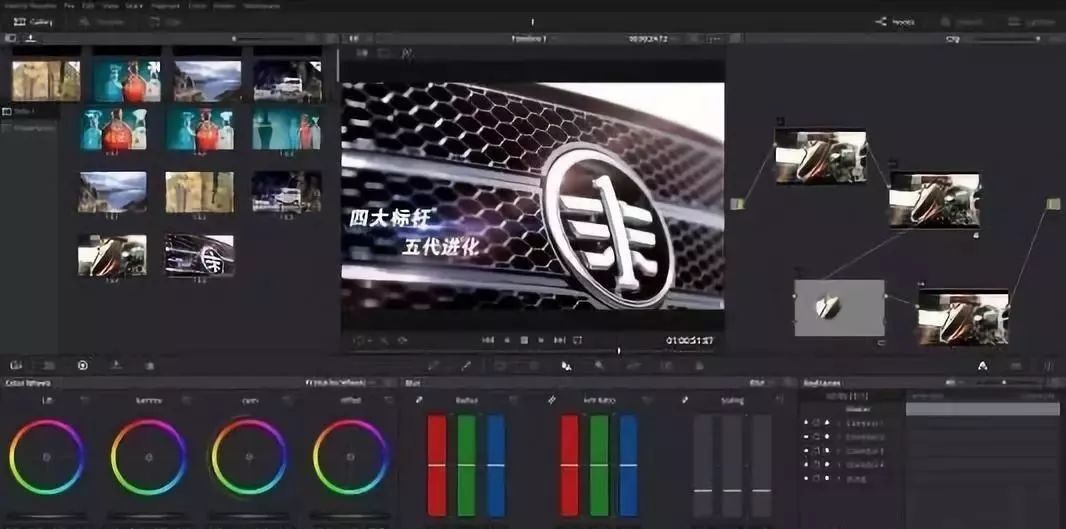Toggle auto keyframe for Corrector 3
The width and height of the screenshot is (1066, 529).
click(x=827, y=451)
